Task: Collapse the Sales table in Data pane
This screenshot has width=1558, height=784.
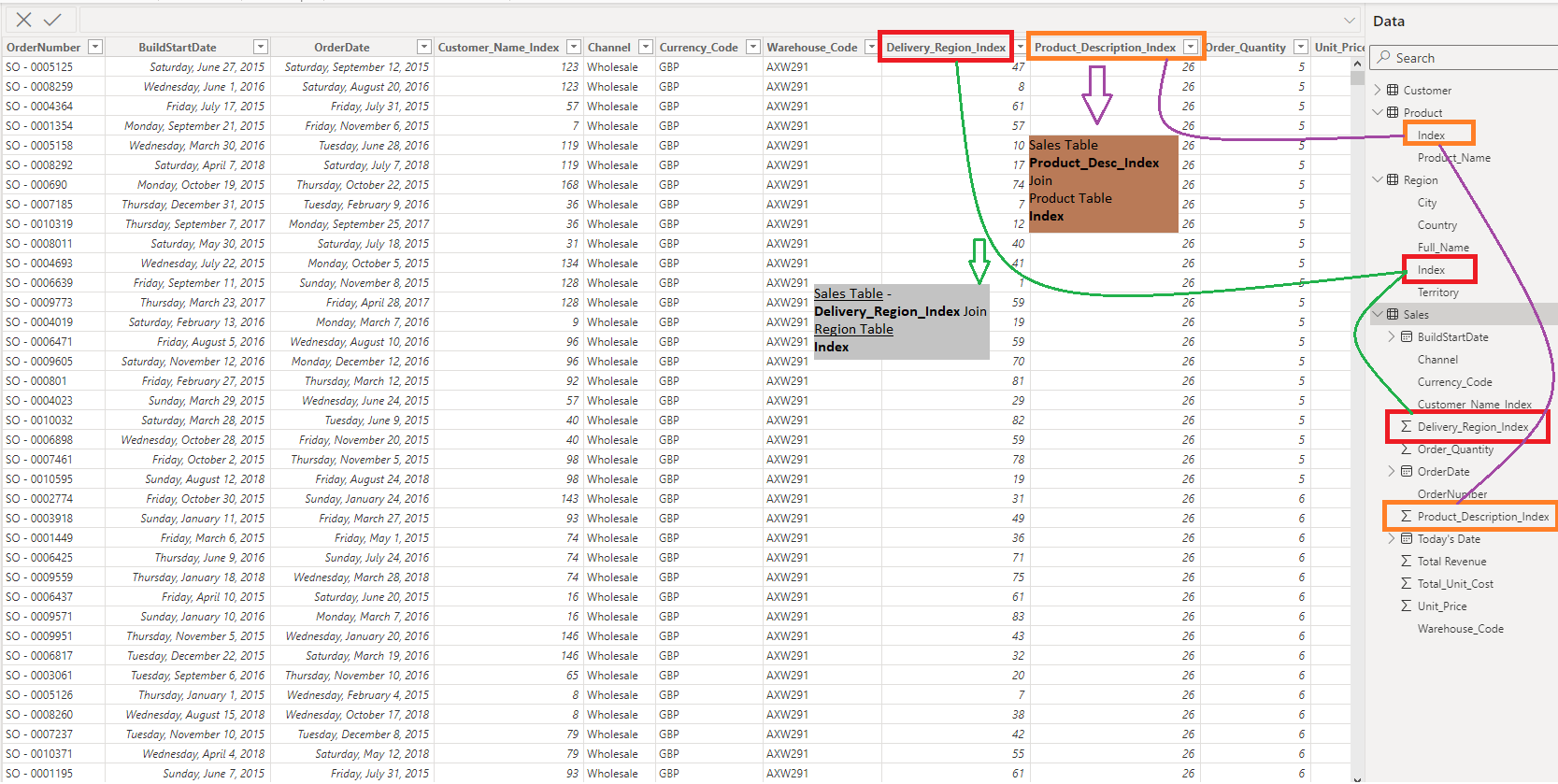Action: click(1378, 315)
